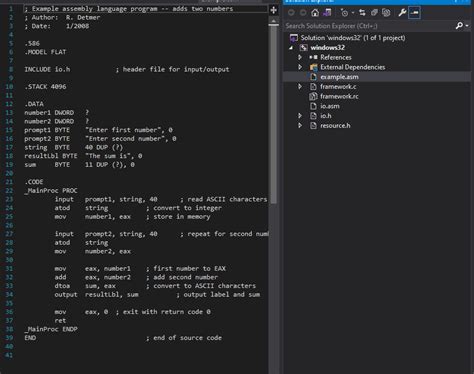Screen dimensions: 474x374
Task: Toggle the Preview Selected Items button
Action: pyautogui.click(x=414, y=13)
